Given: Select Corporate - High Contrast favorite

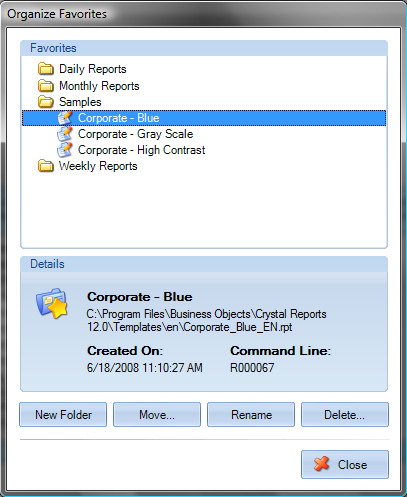Looking at the screenshot, I should (x=141, y=150).
